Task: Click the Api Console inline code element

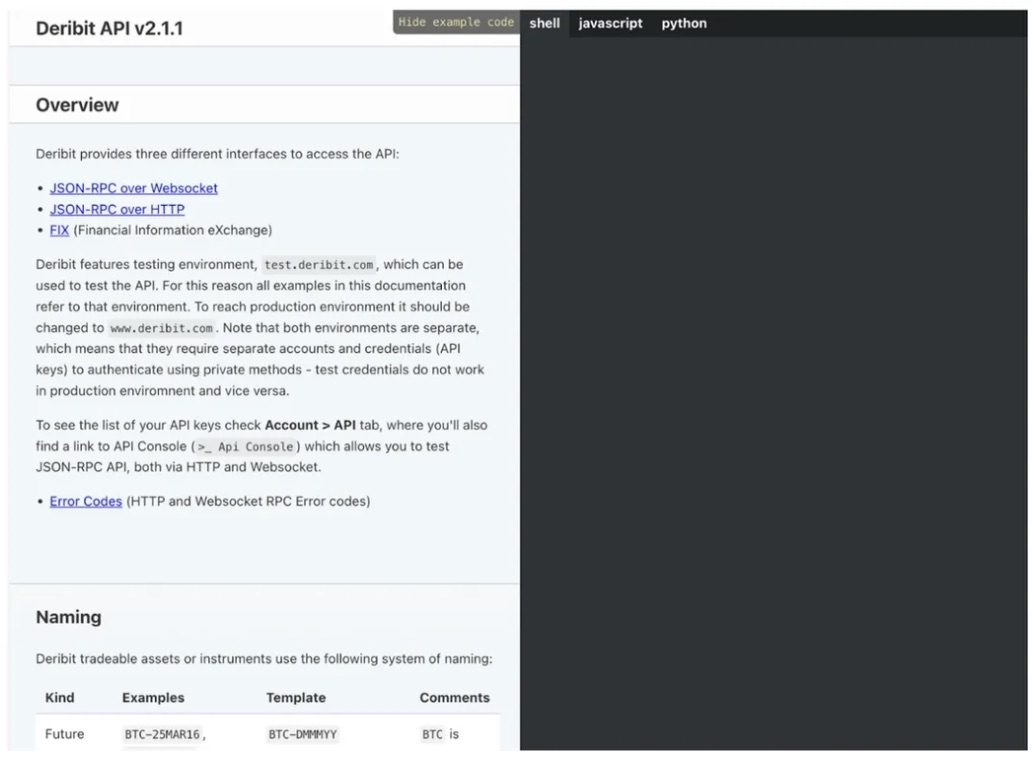Action: (x=247, y=447)
